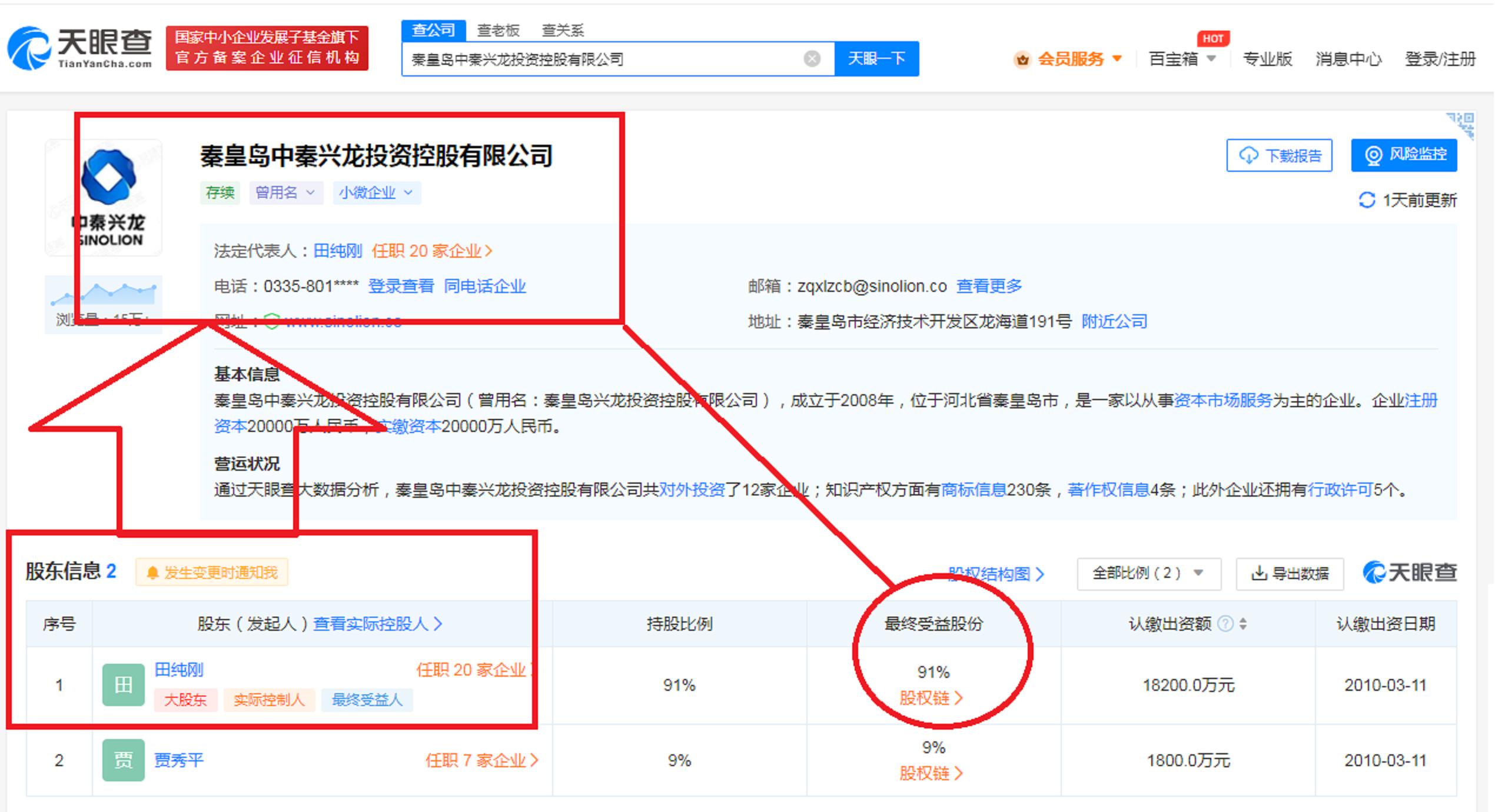Open the 股权结构图 link

pyautogui.click(x=991, y=575)
